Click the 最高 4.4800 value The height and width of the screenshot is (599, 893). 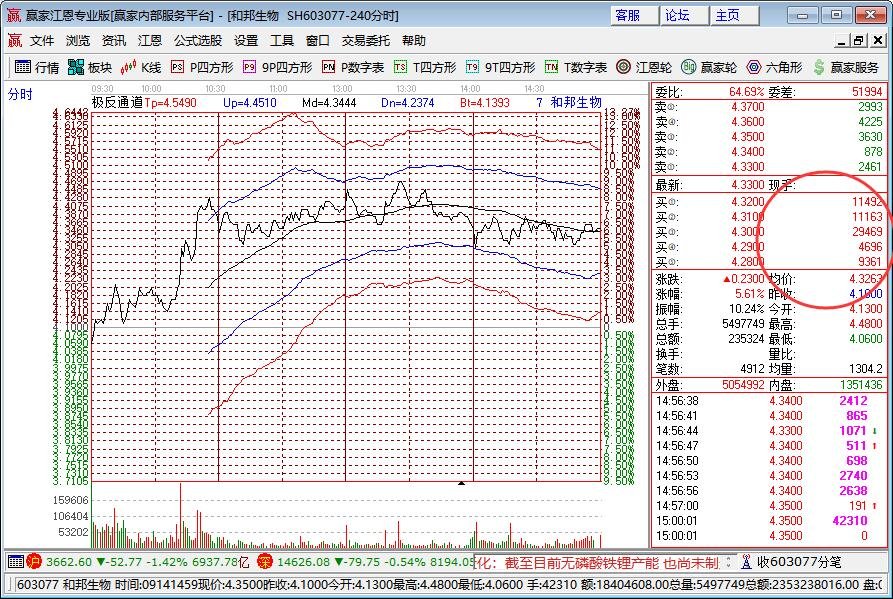pos(866,324)
